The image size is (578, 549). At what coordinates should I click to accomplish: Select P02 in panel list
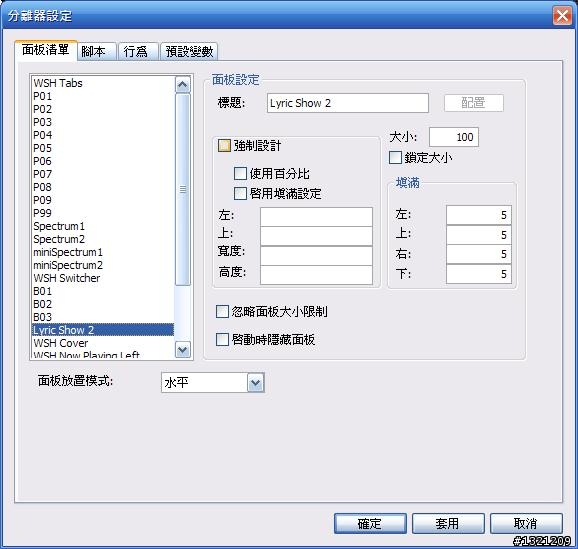[x=103, y=109]
